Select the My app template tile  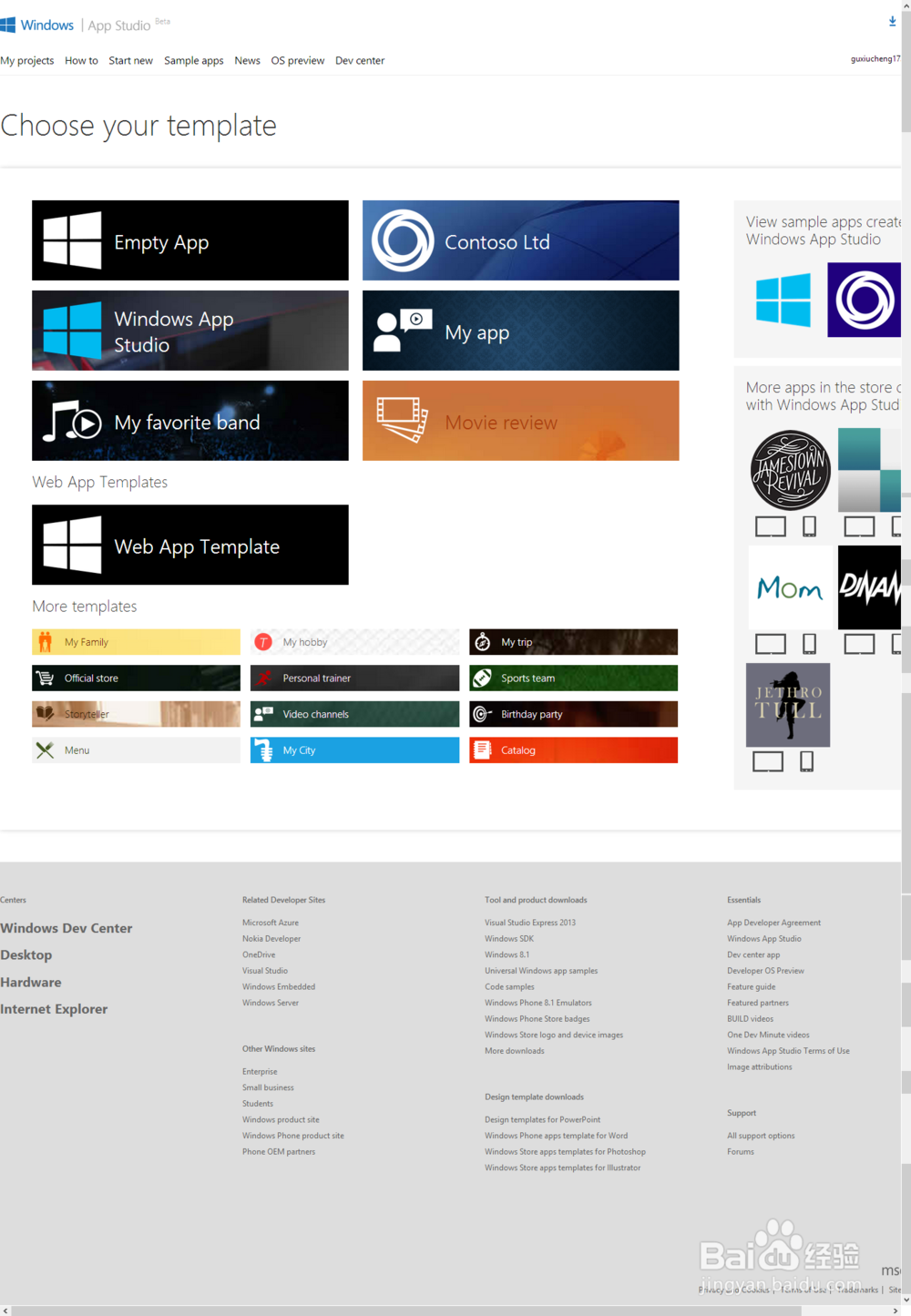click(521, 331)
